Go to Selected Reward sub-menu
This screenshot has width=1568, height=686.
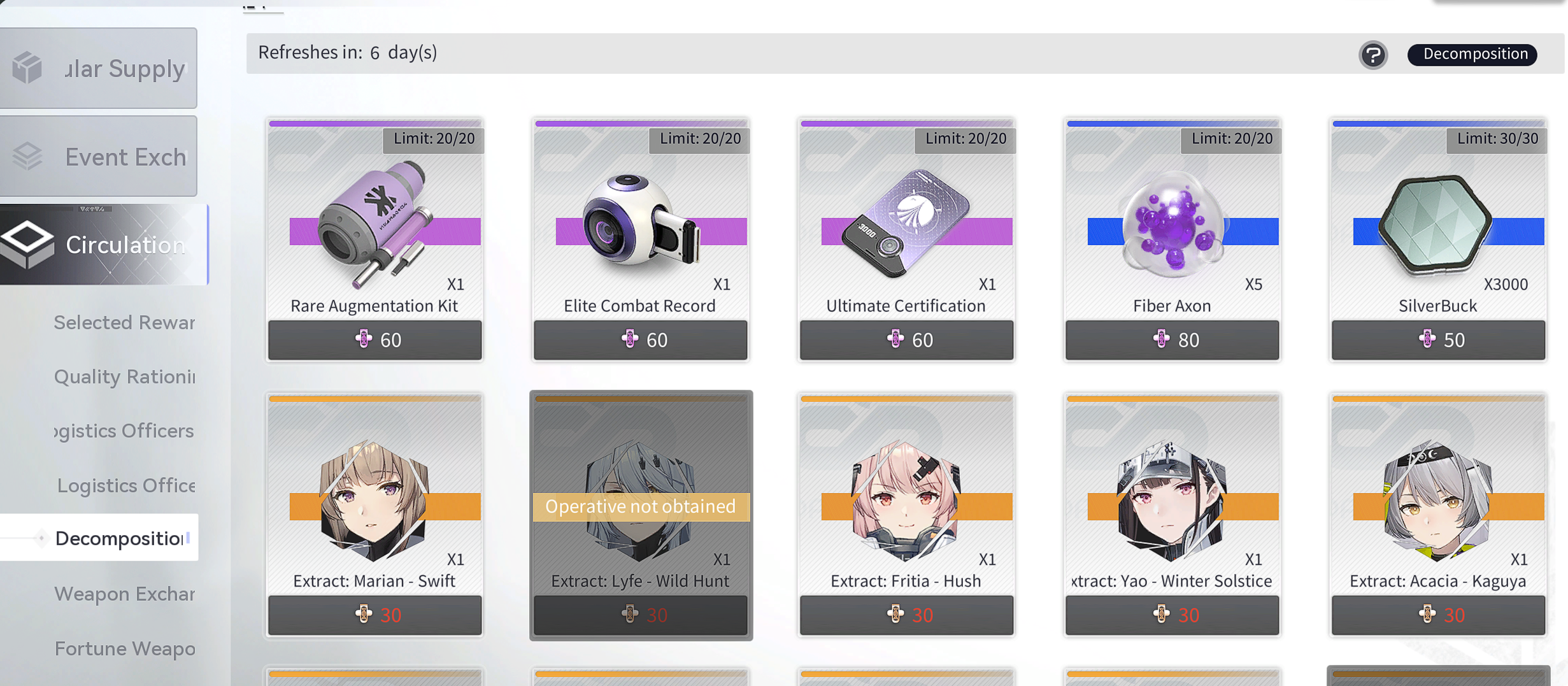tap(124, 322)
